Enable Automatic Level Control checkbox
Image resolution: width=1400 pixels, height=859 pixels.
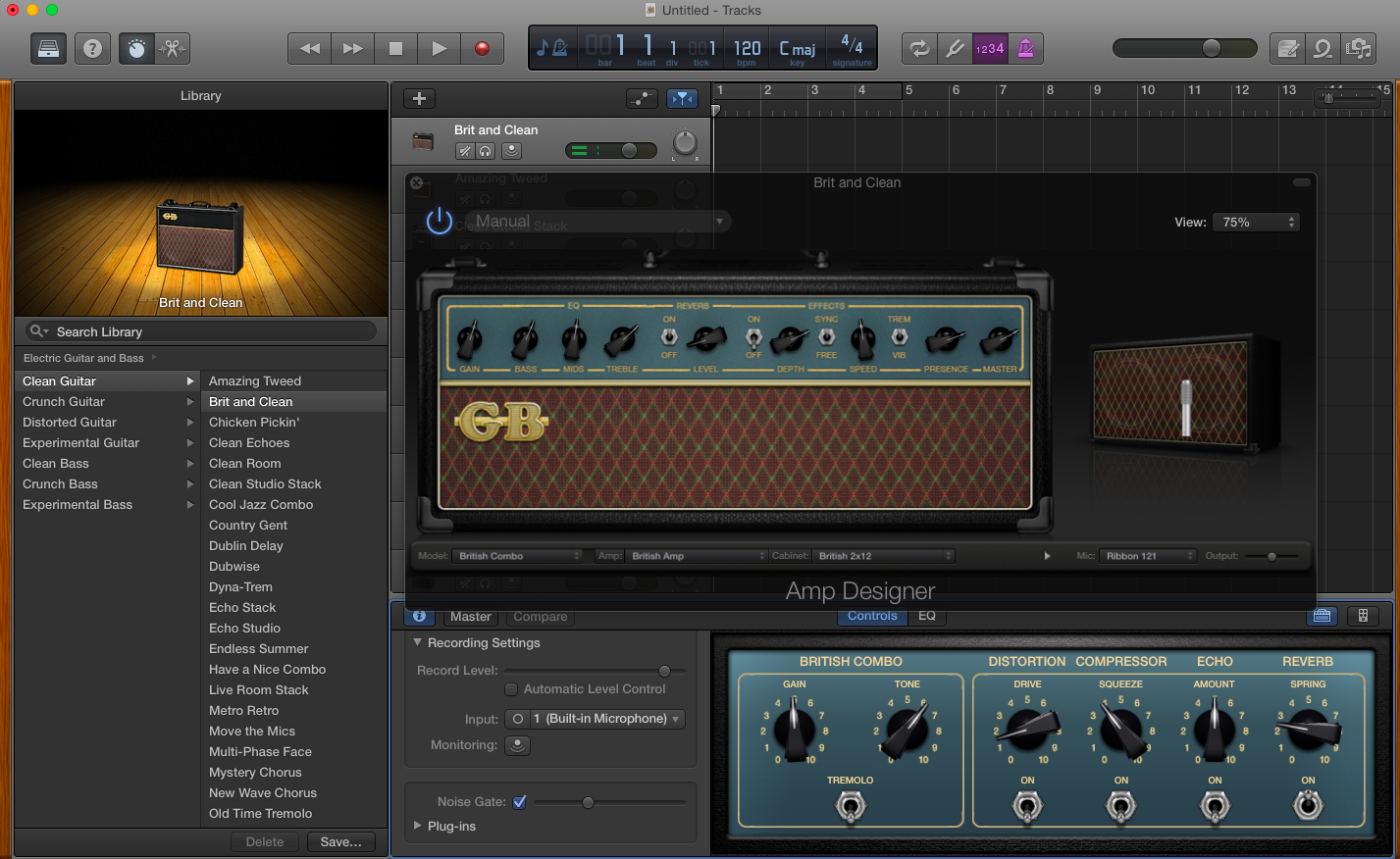coord(511,689)
